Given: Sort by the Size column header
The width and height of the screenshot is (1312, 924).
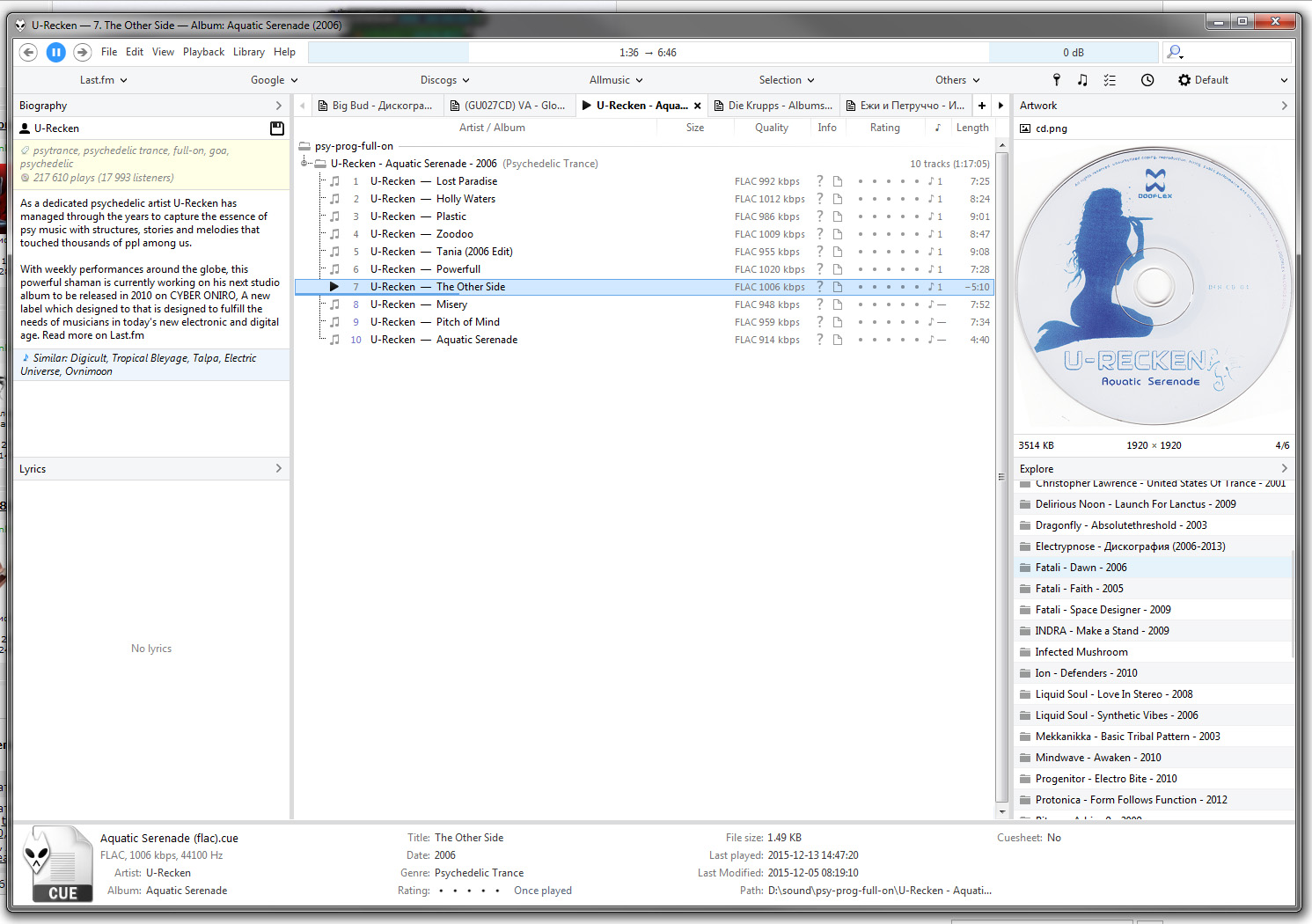Looking at the screenshot, I should [x=694, y=128].
